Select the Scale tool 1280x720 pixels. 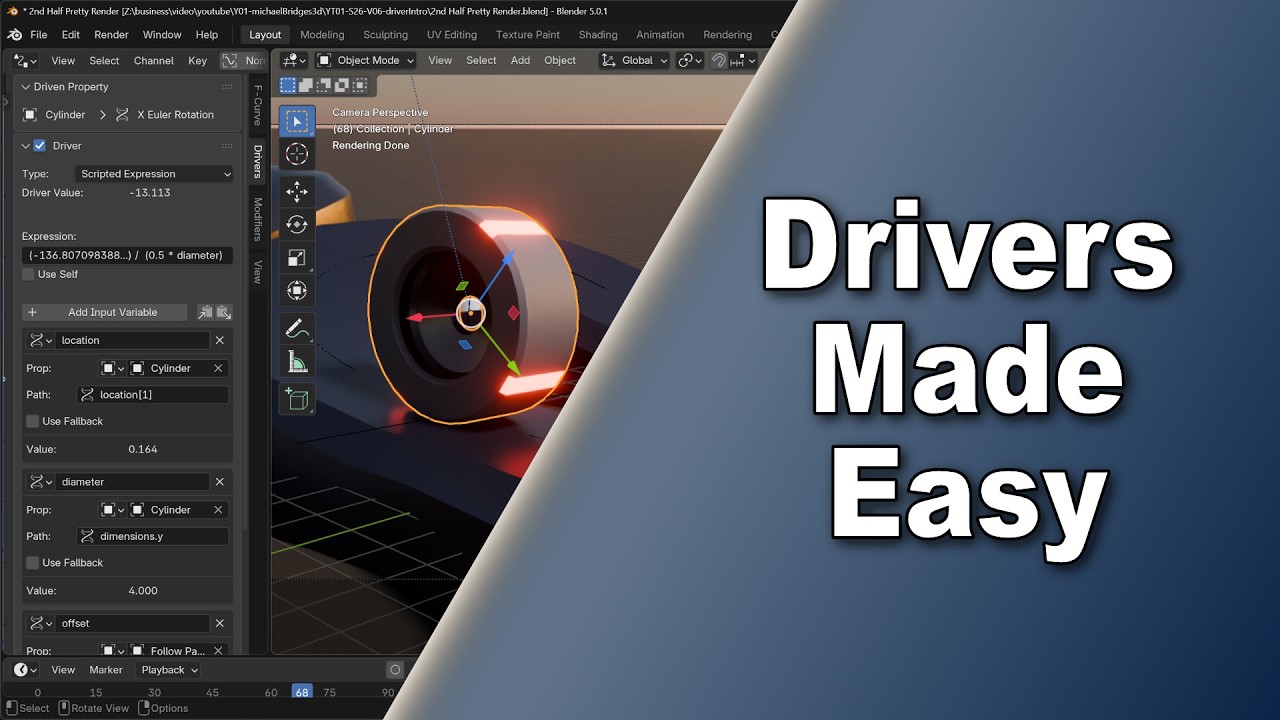click(297, 258)
